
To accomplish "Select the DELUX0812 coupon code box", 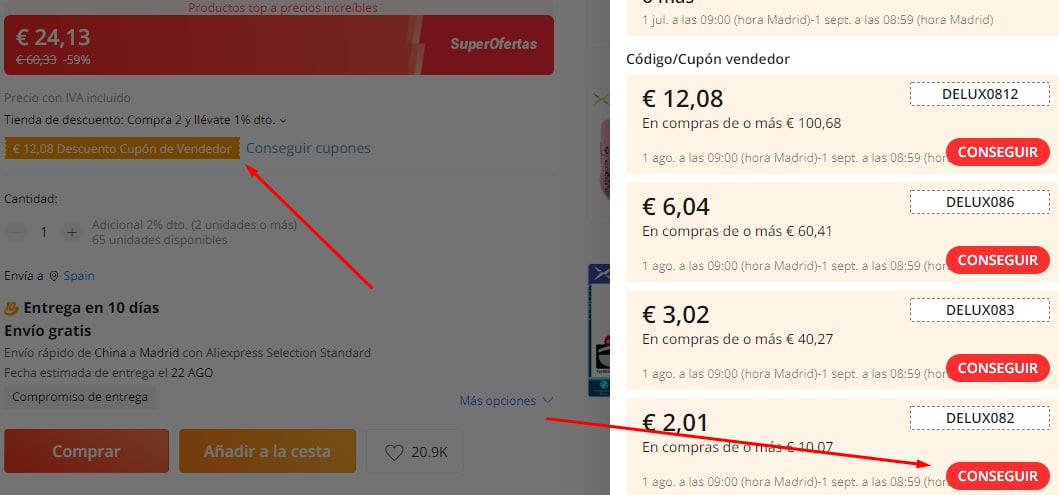I will click(980, 94).
